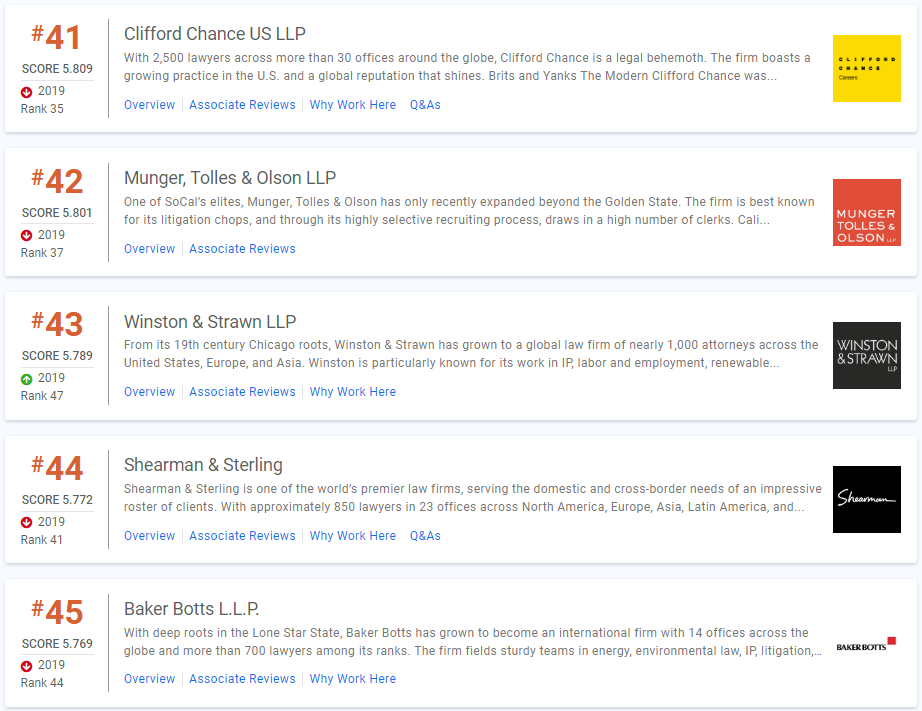Screen dimensions: 922x711
Task: View Baker Botts Overview link
Action: (x=149, y=679)
